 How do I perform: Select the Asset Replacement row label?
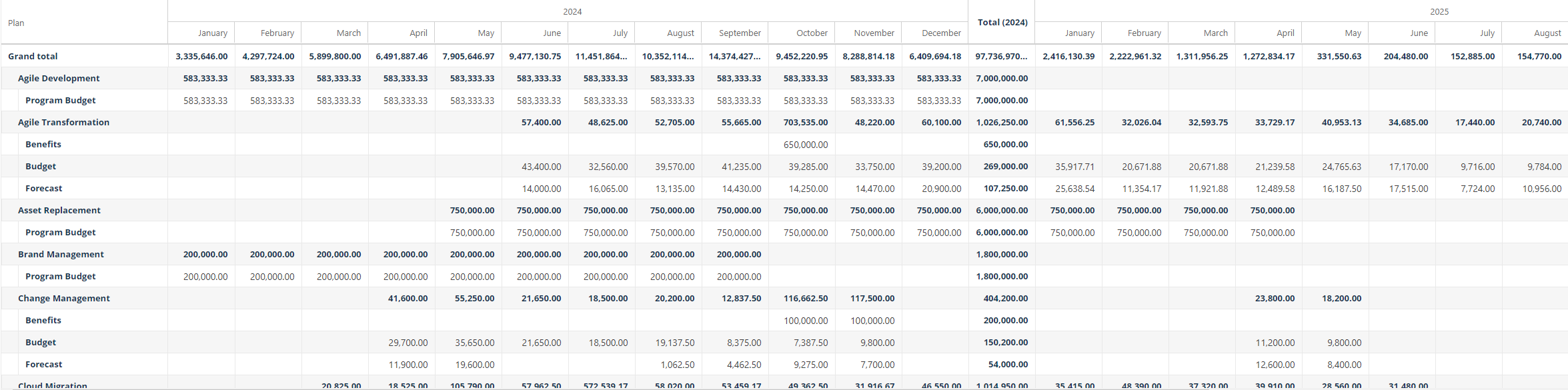[x=59, y=210]
